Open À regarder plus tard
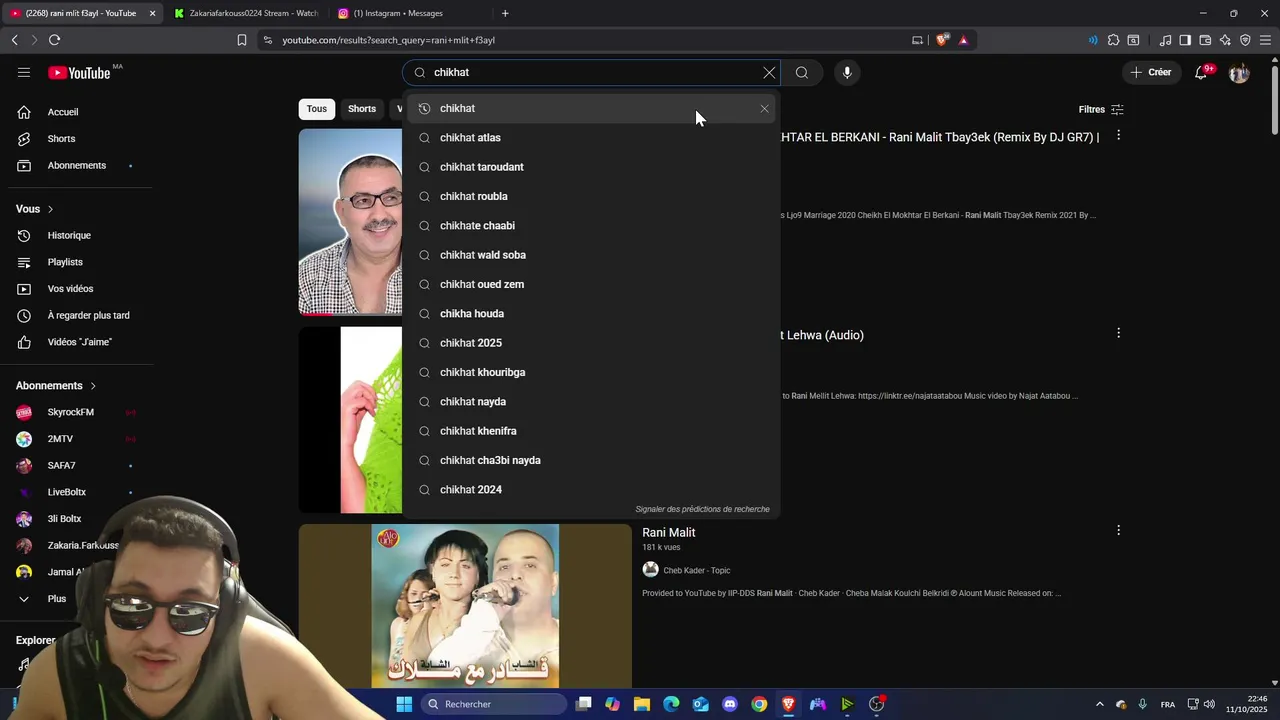 point(76,315)
